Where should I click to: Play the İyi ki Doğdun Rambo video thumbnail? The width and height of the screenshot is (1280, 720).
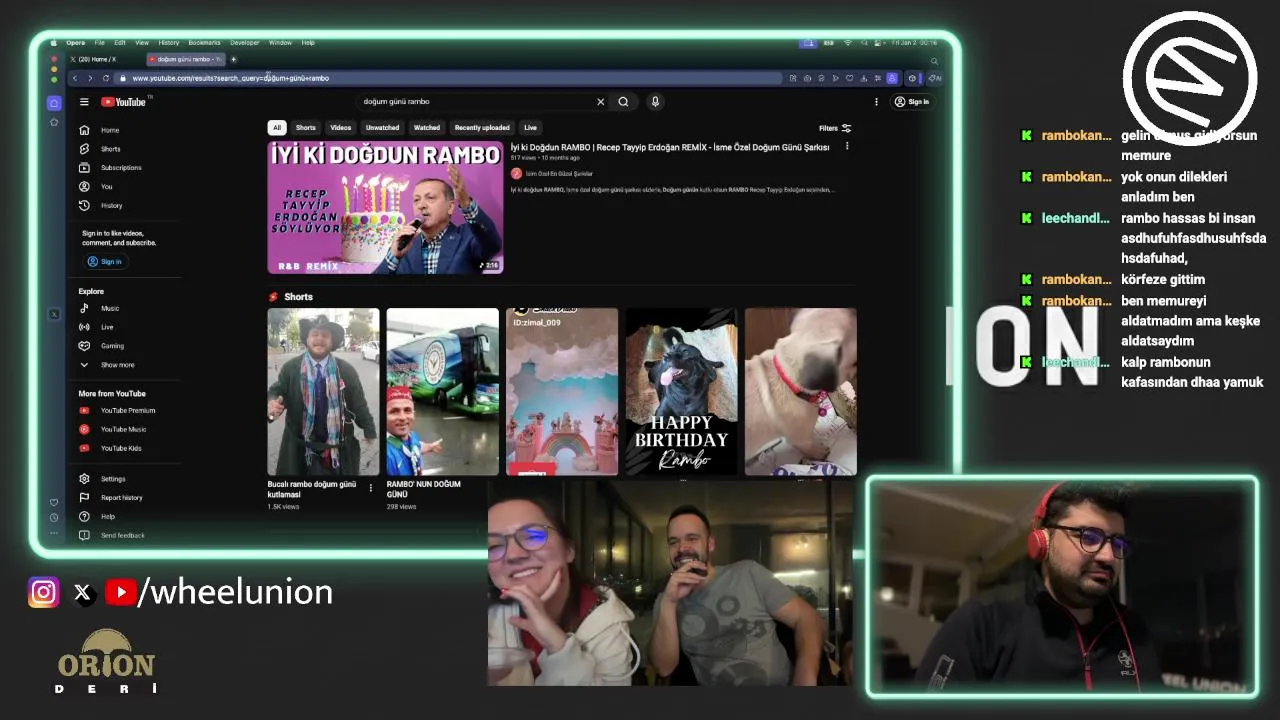point(385,207)
